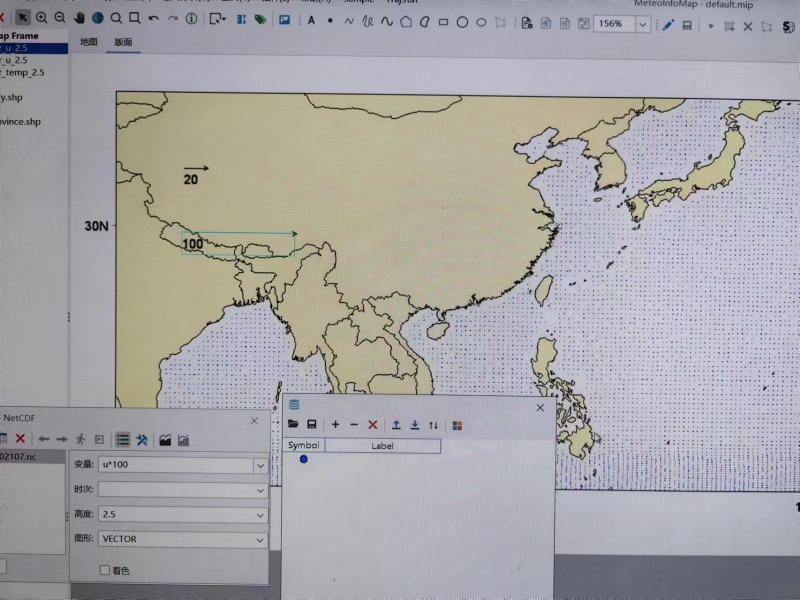Expand the 图形 VECTOR dropdown
Screen dimensions: 800x600
[x=260, y=539]
